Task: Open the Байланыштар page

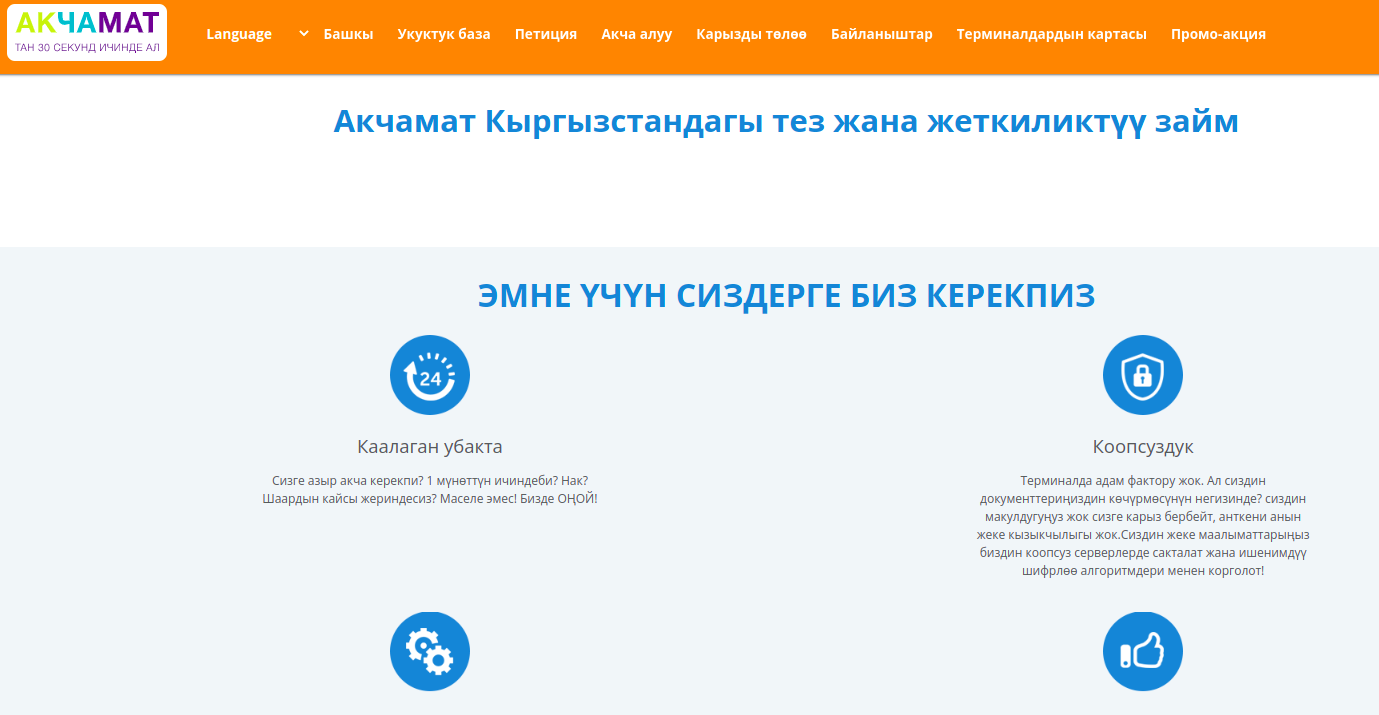Action: [x=881, y=34]
